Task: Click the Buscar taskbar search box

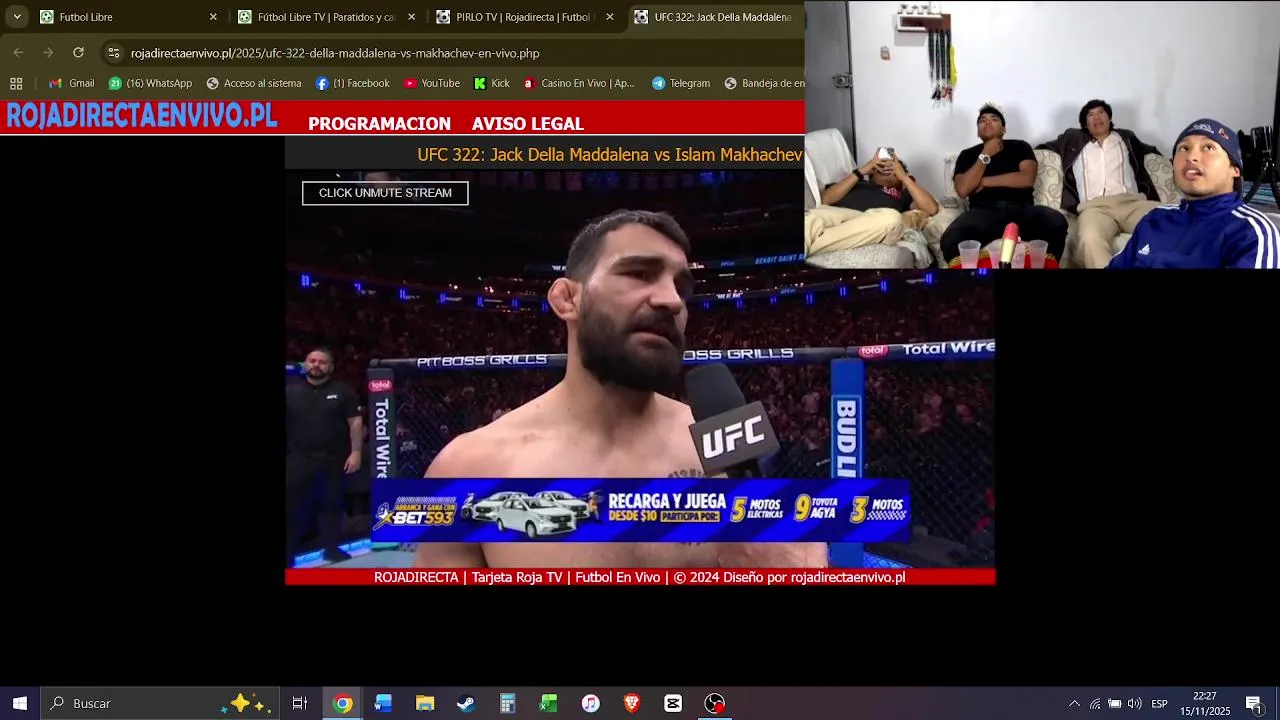Action: pos(160,703)
